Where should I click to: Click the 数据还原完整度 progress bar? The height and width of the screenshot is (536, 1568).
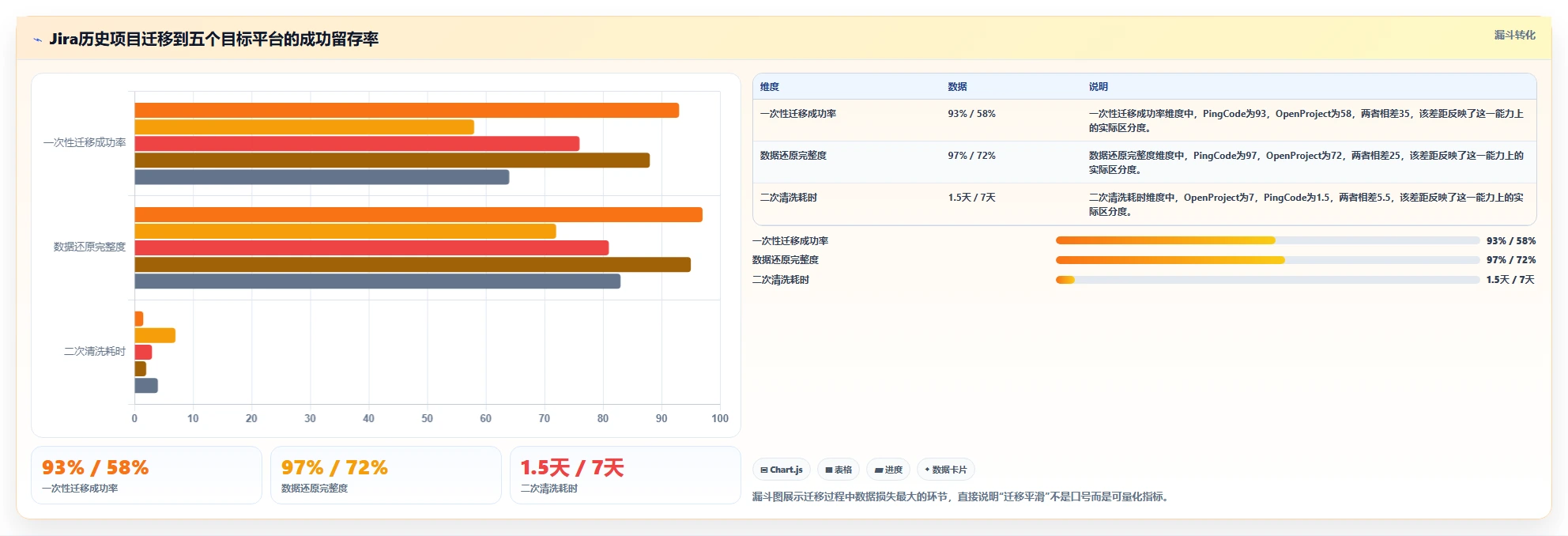1268,259
